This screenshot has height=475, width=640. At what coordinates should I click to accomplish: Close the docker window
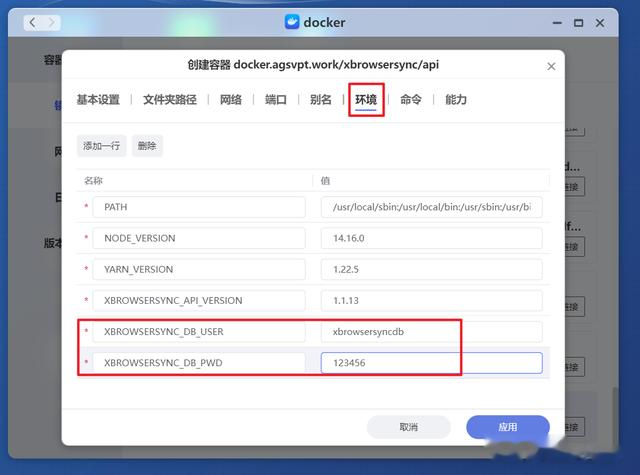coord(600,23)
